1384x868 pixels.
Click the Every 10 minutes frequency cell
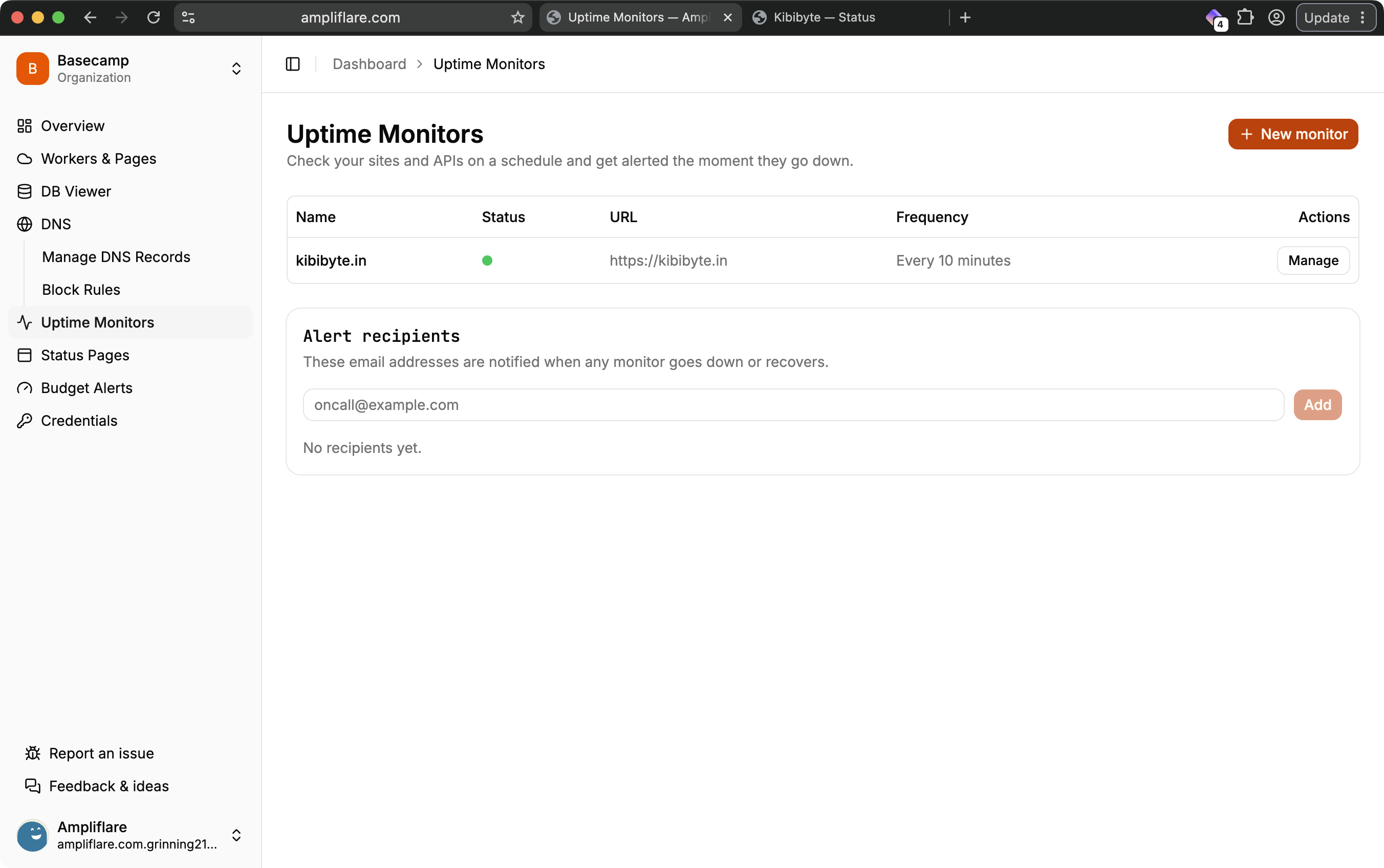(953, 261)
